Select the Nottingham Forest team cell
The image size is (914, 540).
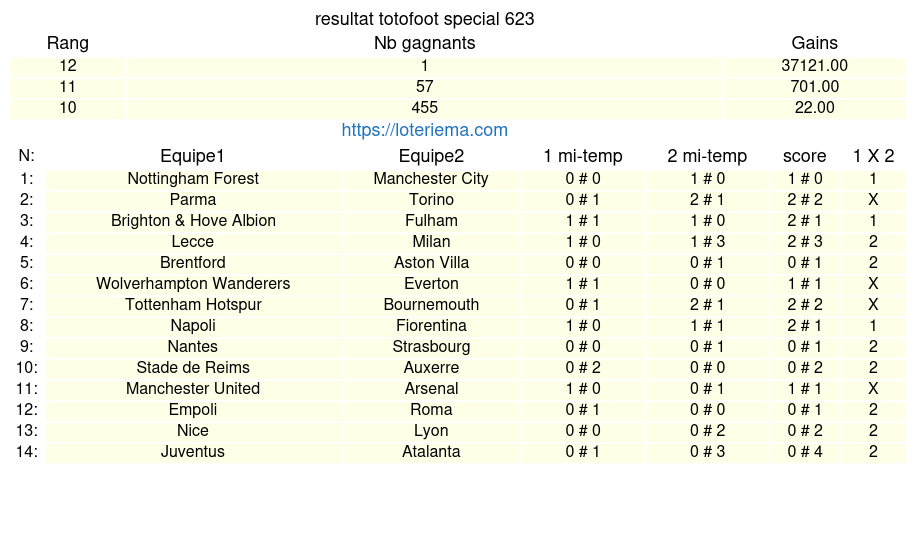[192, 179]
